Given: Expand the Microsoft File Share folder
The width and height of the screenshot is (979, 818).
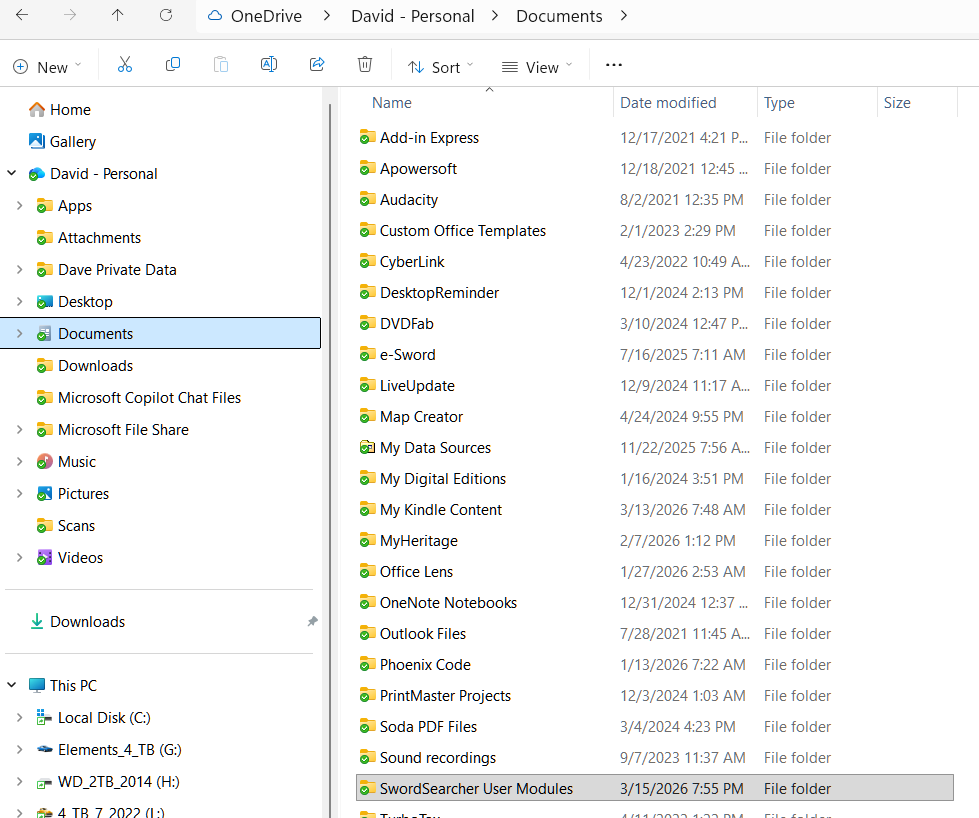Looking at the screenshot, I should 19,429.
